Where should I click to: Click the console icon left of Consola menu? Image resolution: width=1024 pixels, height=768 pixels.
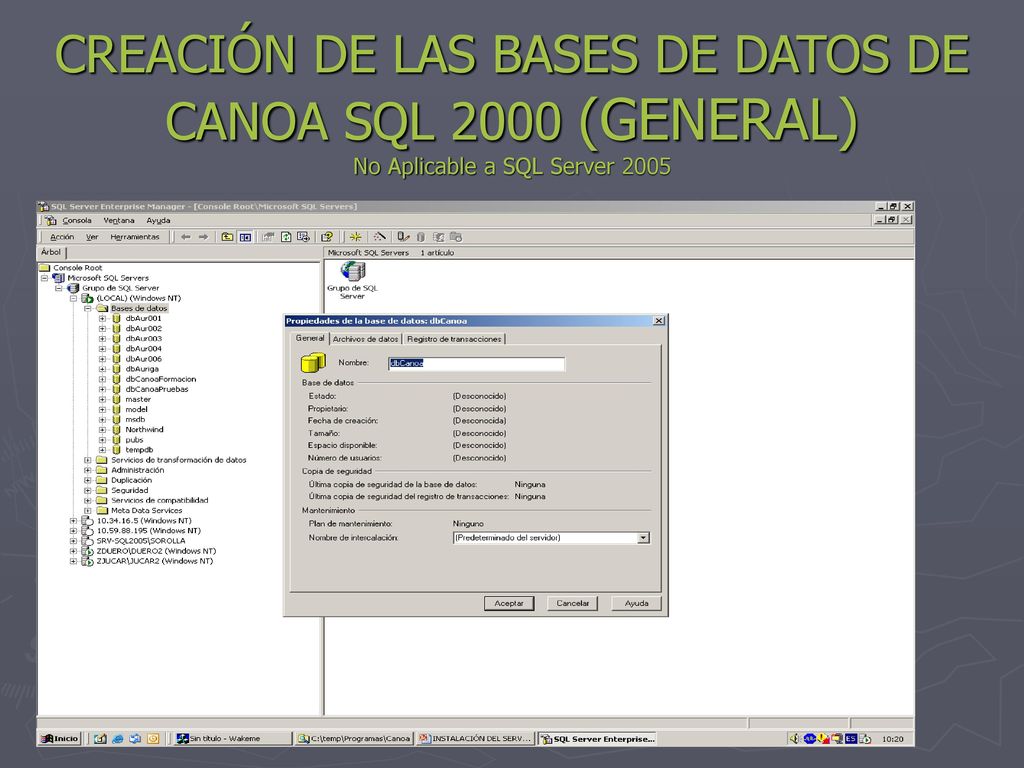click(x=51, y=221)
